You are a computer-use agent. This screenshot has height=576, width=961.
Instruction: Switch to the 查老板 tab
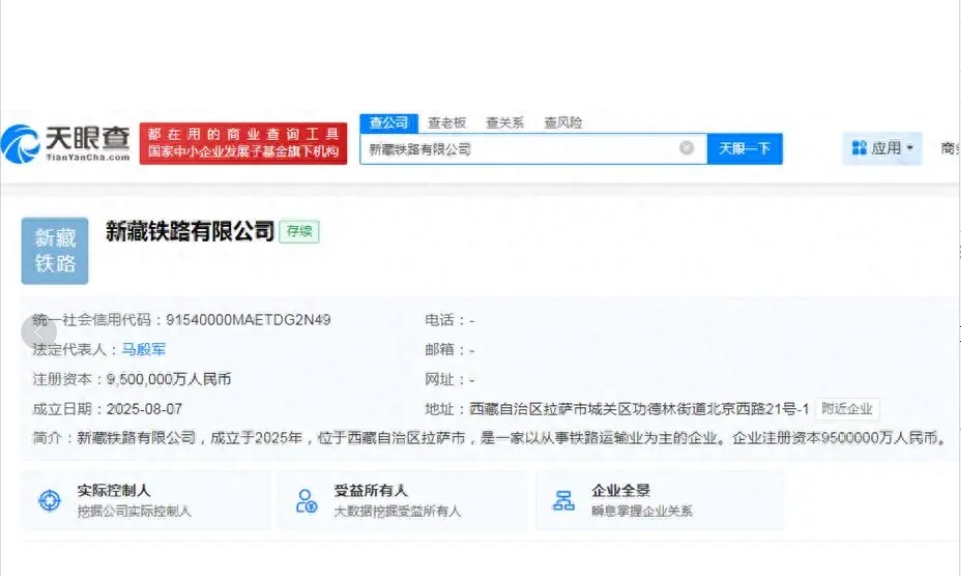pos(447,123)
